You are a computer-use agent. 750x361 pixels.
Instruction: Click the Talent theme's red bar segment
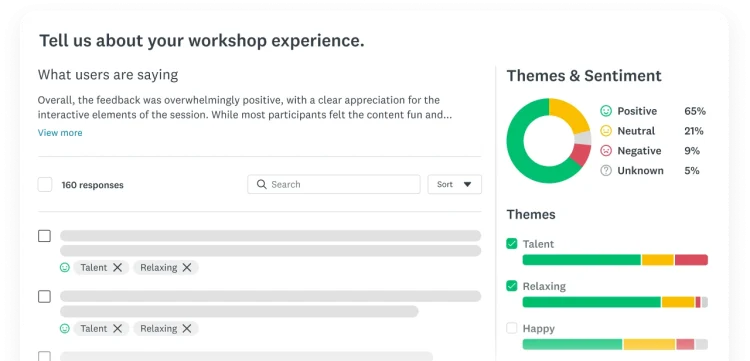click(691, 260)
